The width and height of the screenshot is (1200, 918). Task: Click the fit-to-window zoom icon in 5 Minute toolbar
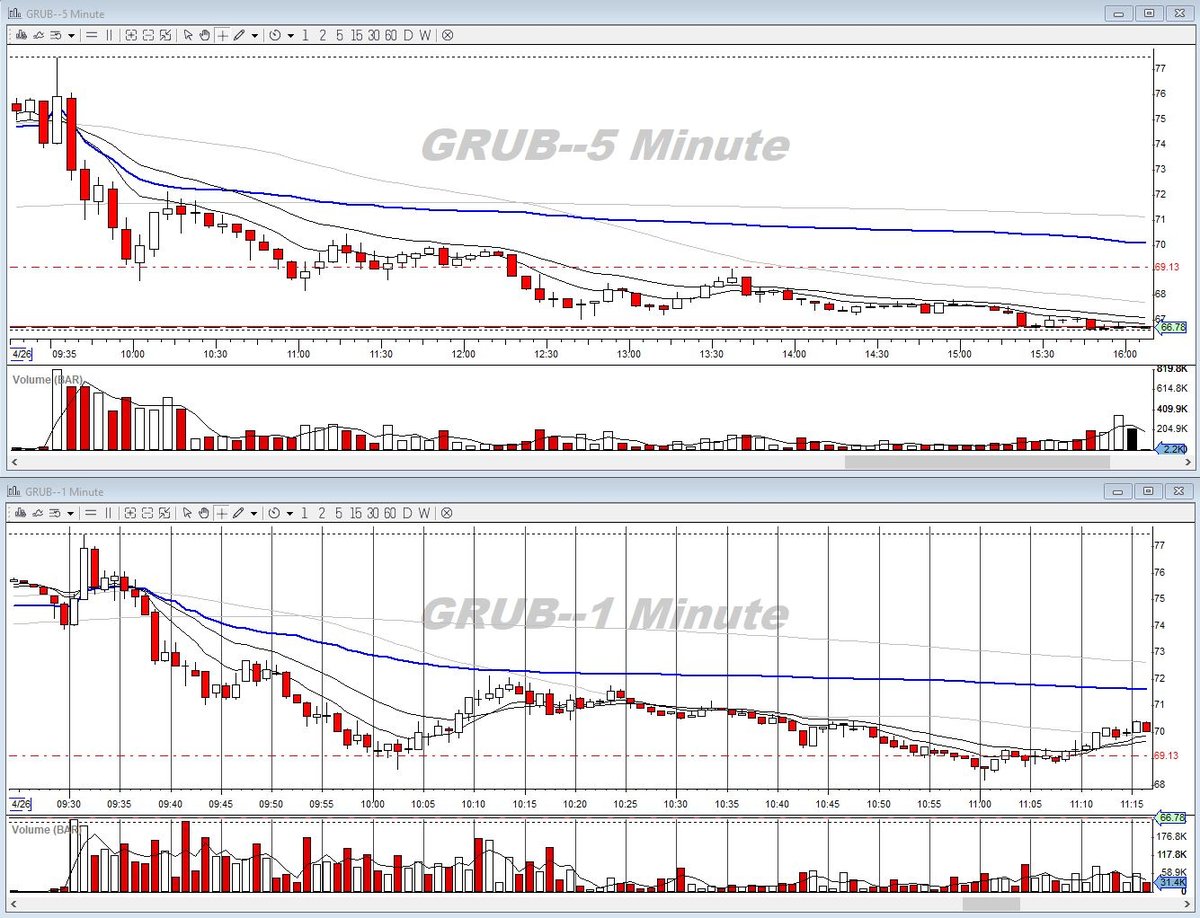[165, 35]
